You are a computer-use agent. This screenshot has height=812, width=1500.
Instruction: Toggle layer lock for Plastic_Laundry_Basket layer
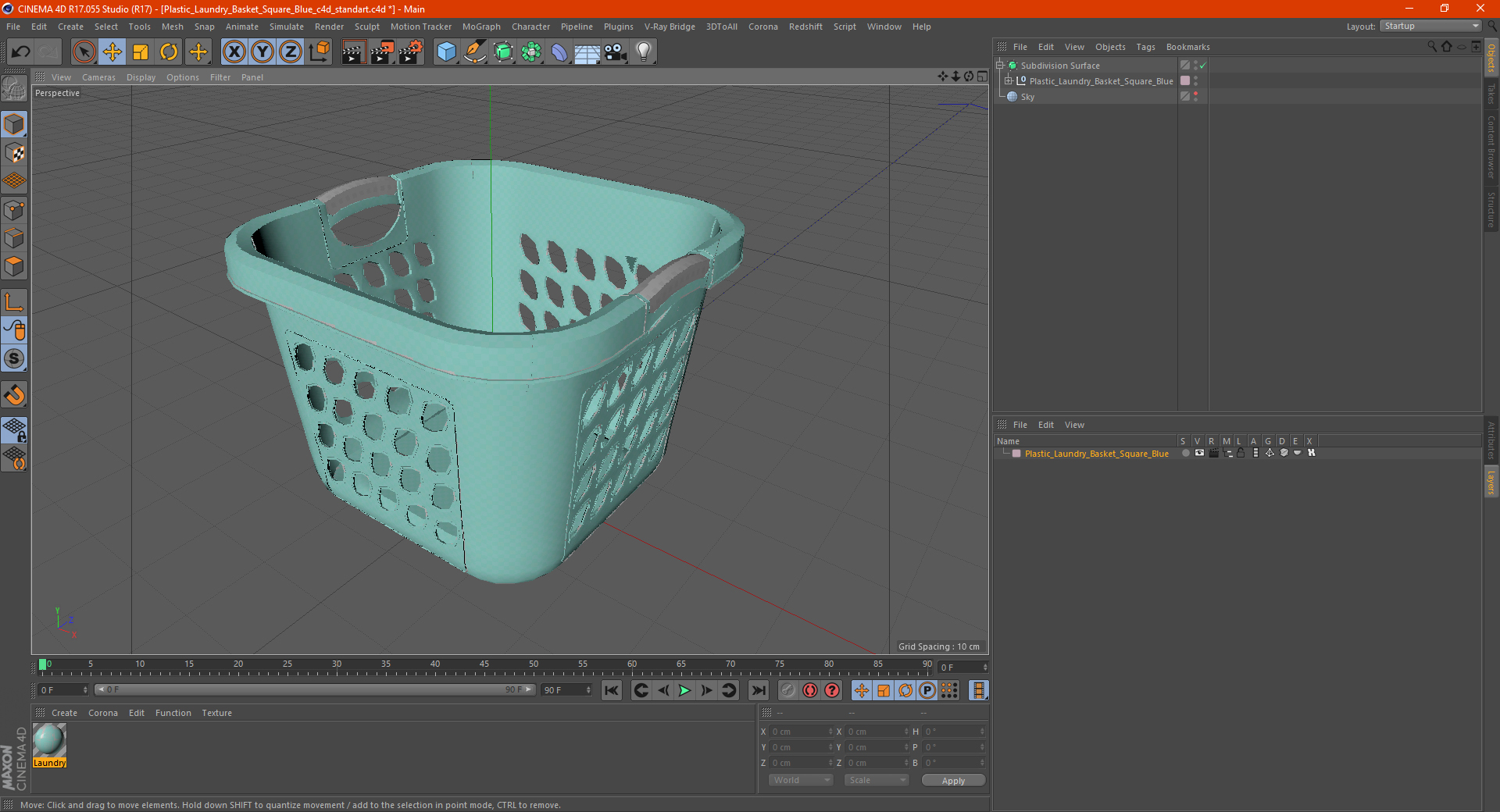1241,453
